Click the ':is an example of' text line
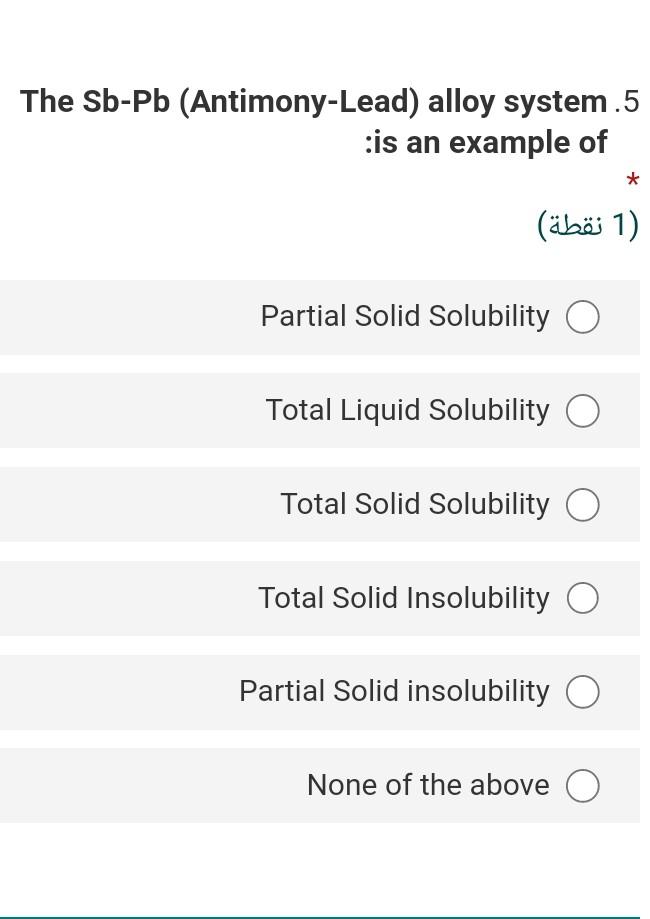The image size is (650, 919). click(486, 143)
